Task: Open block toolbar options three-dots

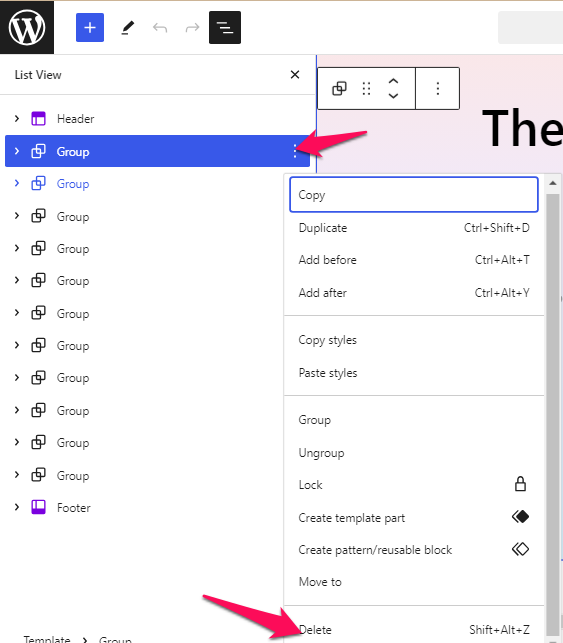Action: point(438,89)
